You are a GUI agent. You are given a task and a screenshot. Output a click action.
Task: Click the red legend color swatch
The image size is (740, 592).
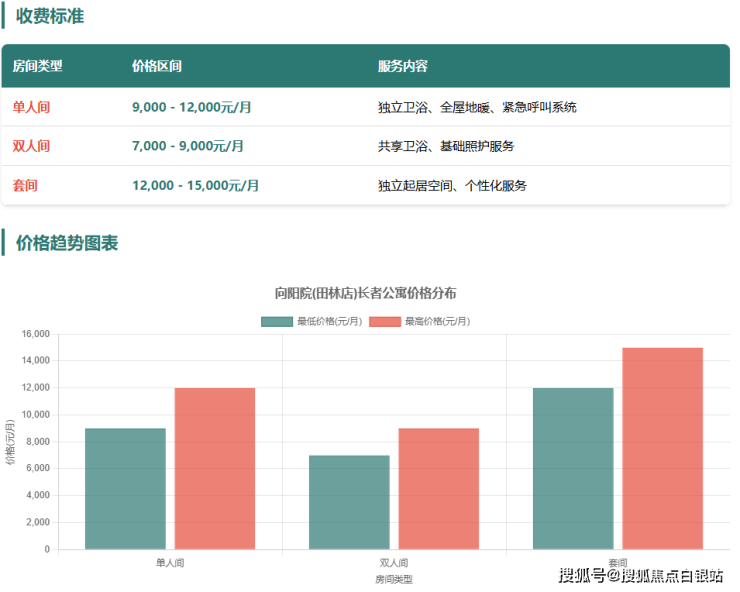(385, 321)
